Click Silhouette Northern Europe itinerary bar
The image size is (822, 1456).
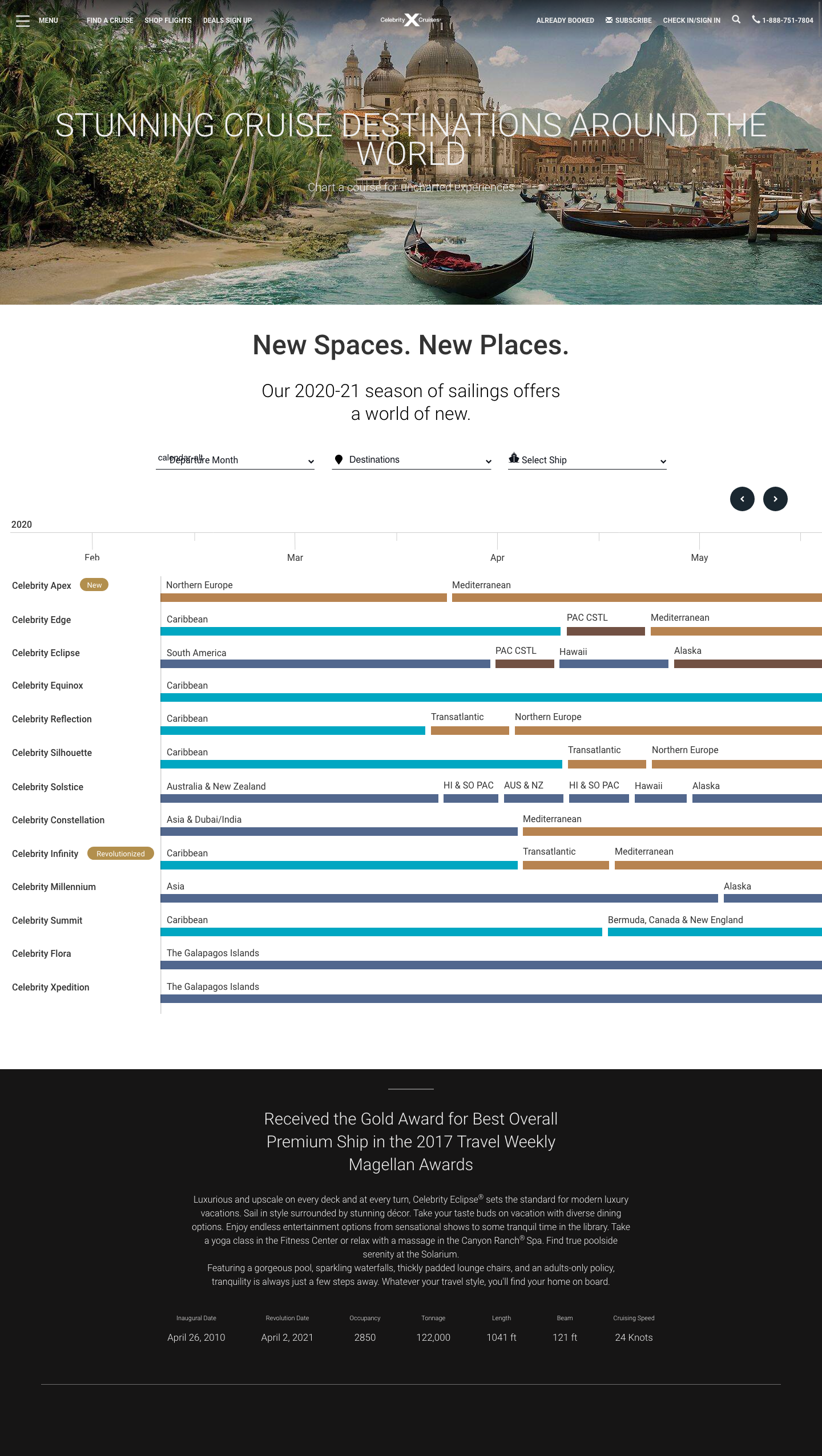pyautogui.click(x=737, y=764)
